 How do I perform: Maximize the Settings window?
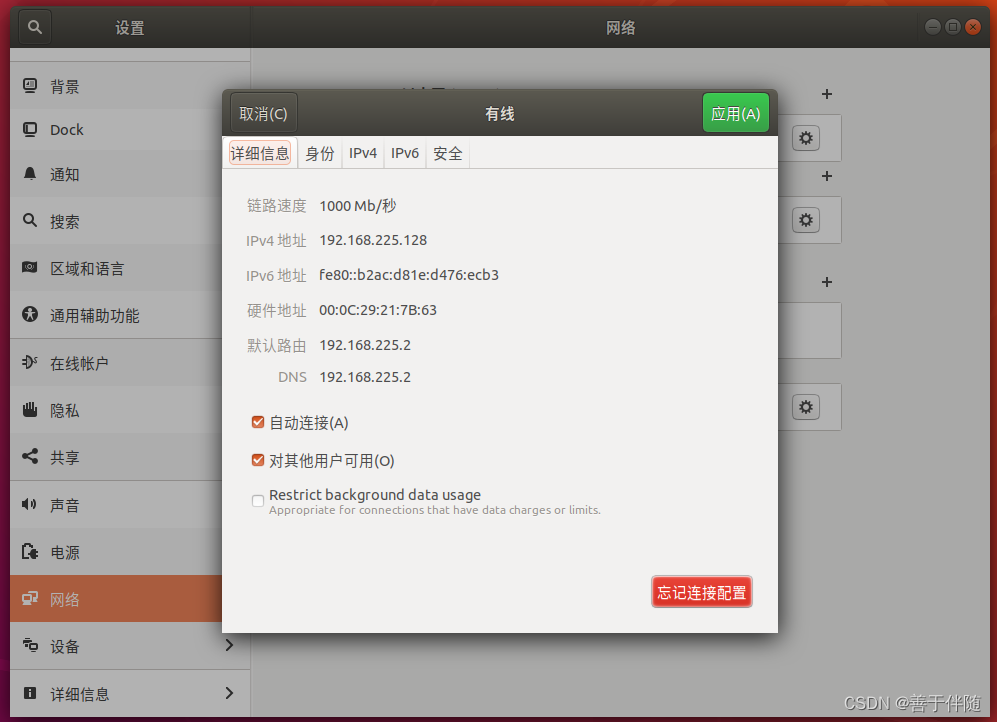(x=952, y=27)
